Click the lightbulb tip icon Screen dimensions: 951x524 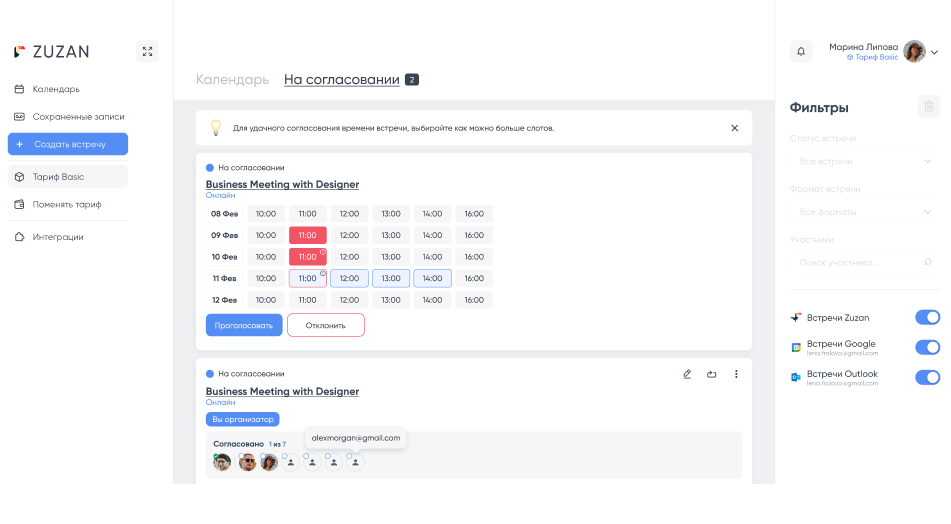(215, 127)
